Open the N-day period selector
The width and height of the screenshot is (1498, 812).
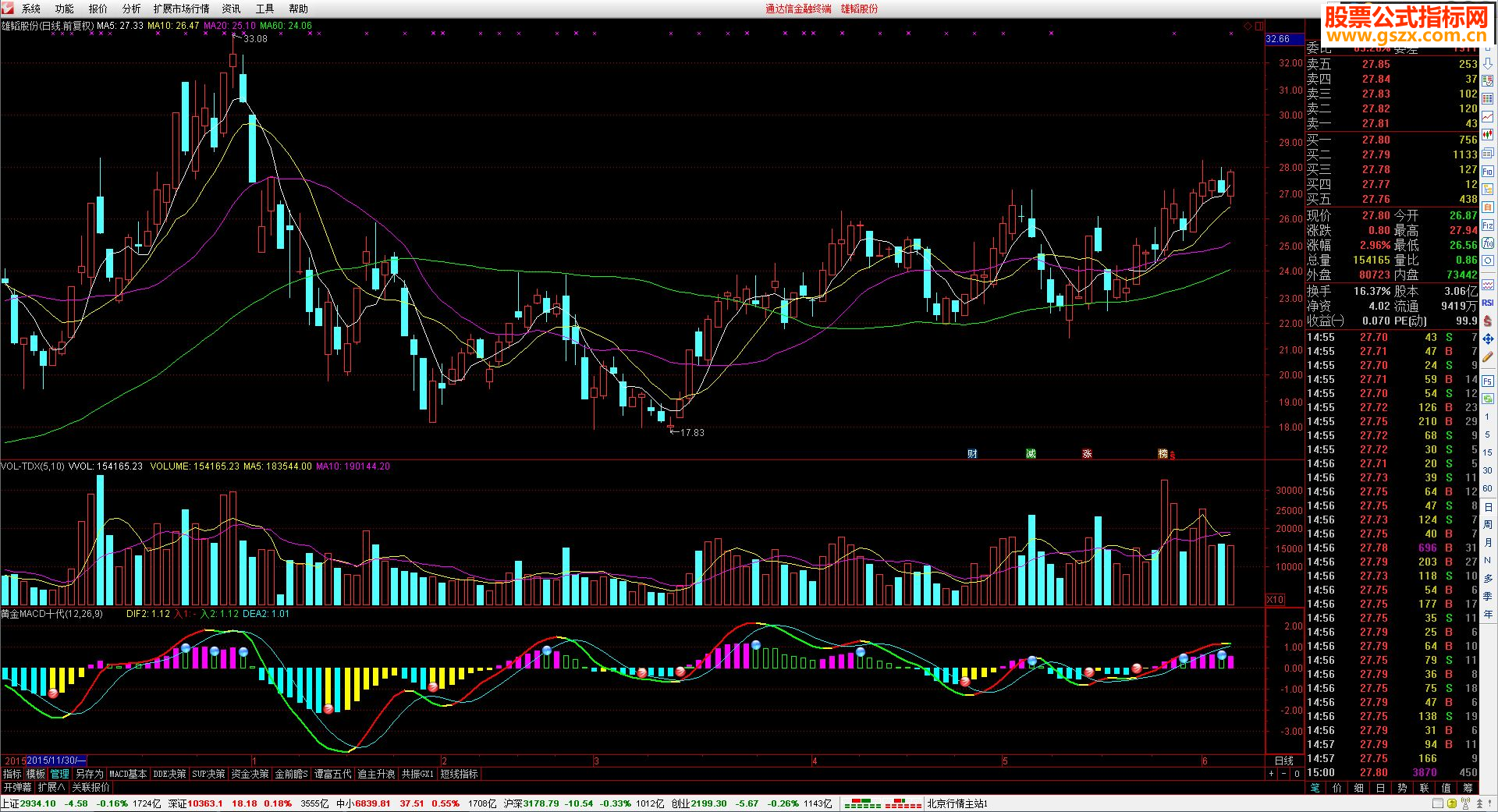point(1488,561)
